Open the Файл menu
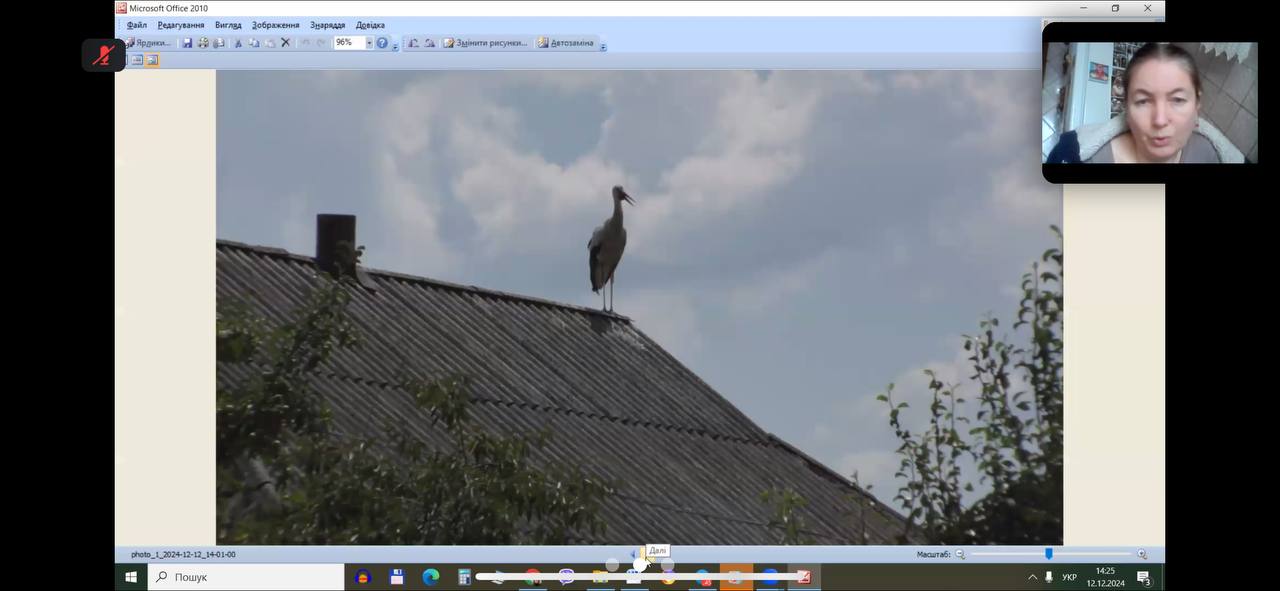 click(x=137, y=25)
